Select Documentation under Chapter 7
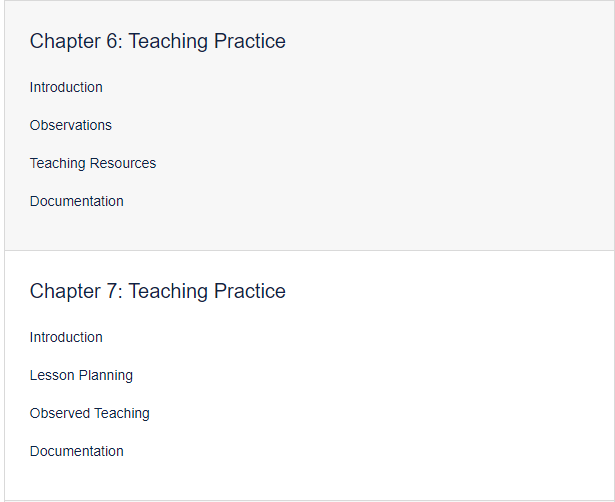Viewport: 615px width, 502px height. tap(77, 451)
